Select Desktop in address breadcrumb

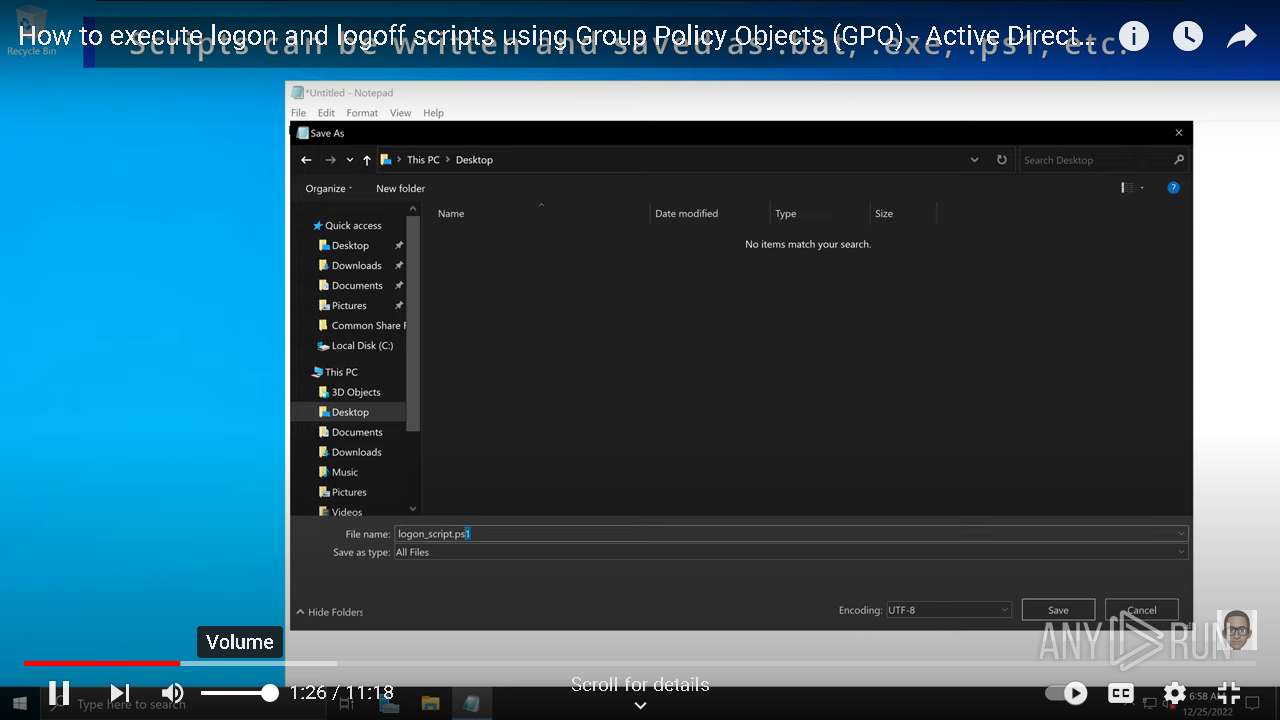pyautogui.click(x=474, y=160)
